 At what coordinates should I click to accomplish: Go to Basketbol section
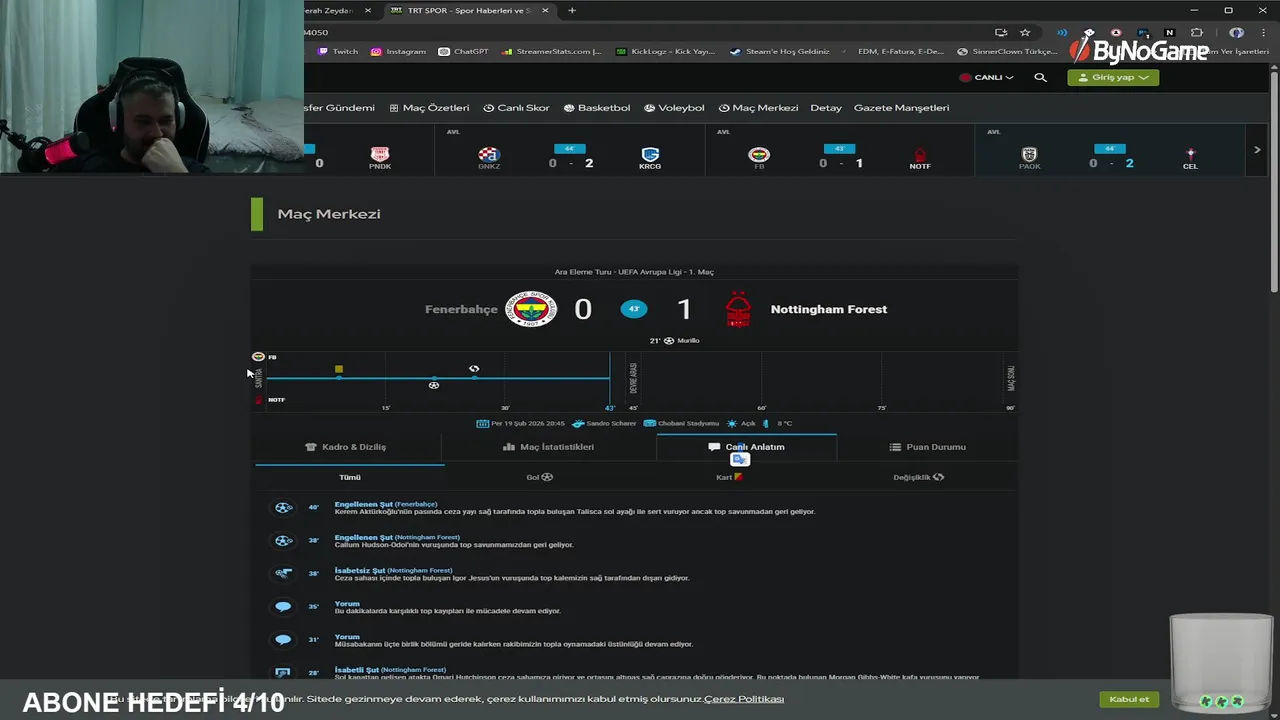[597, 108]
